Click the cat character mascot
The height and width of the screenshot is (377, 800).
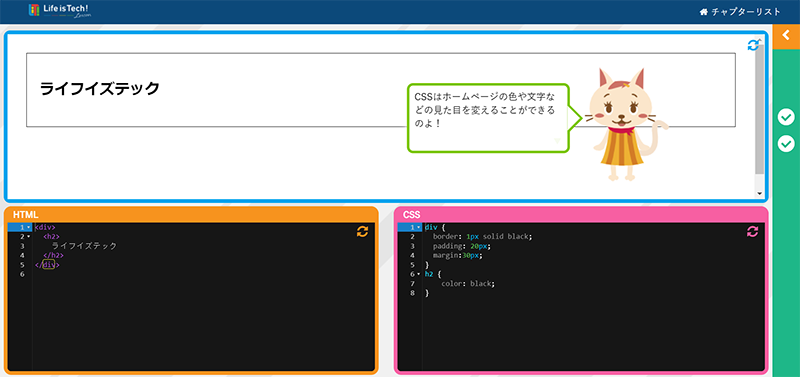(x=626, y=124)
